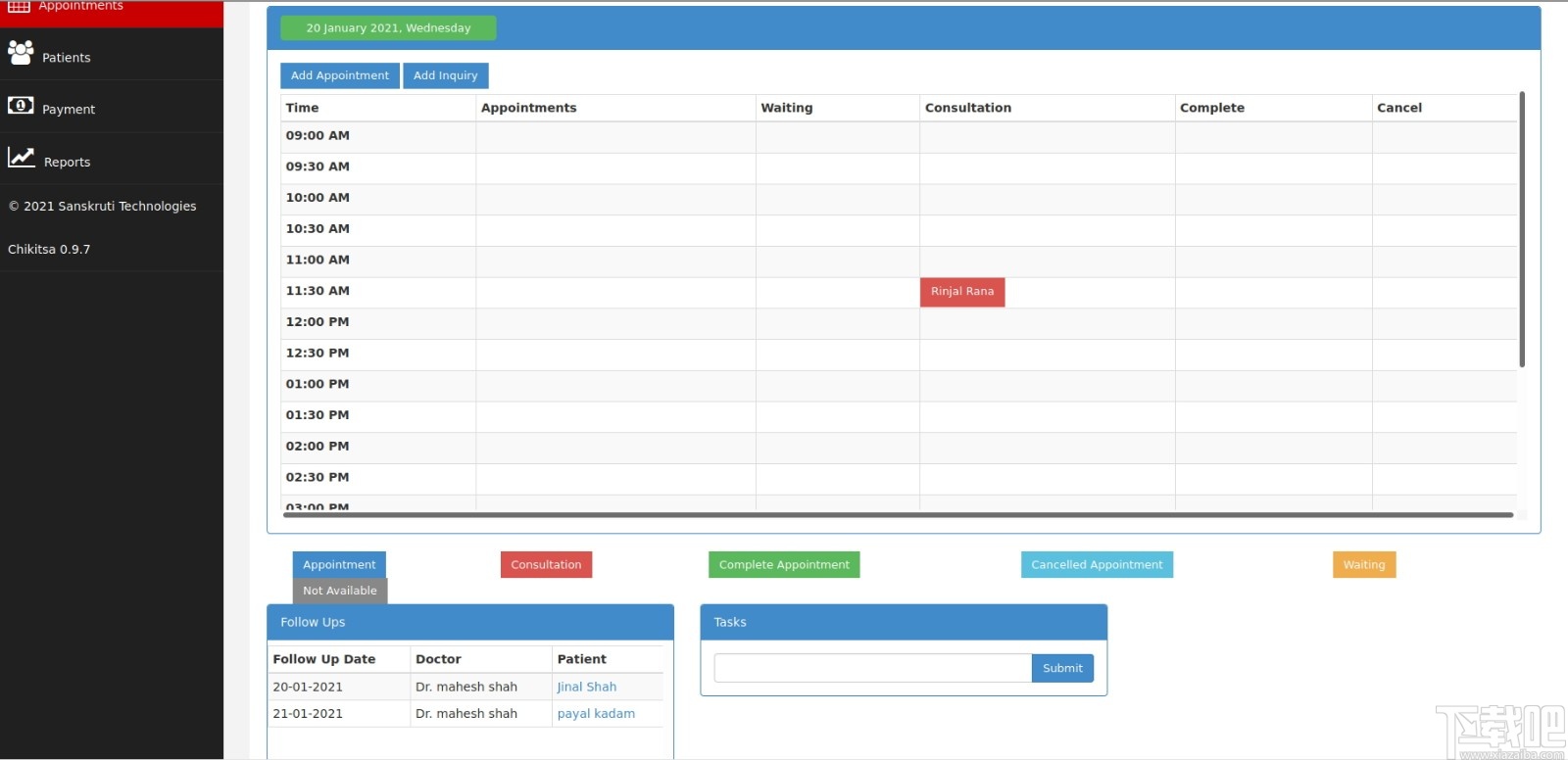Open Reports via its line-chart icon

pyautogui.click(x=22, y=158)
